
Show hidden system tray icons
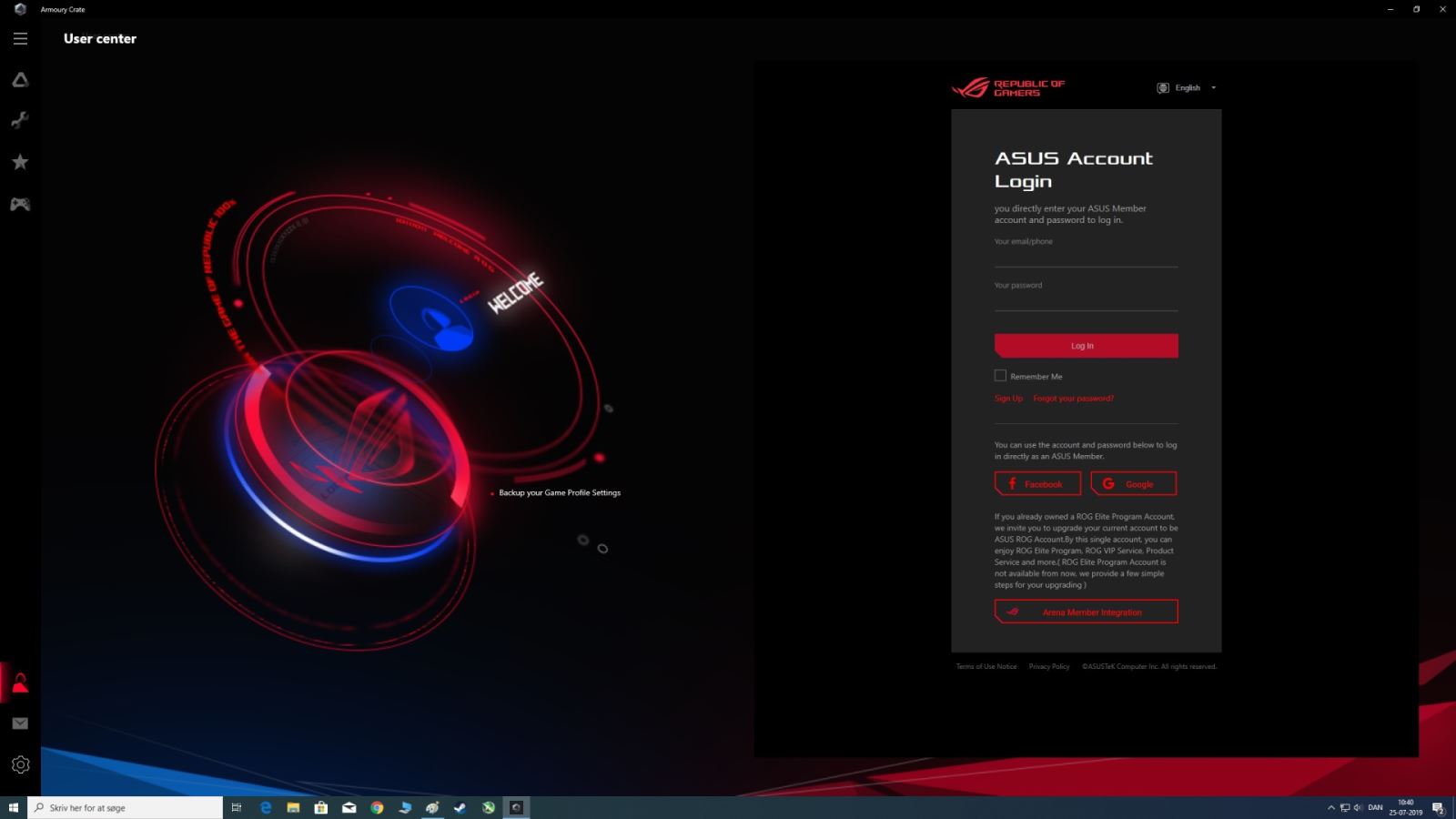tap(1331, 807)
